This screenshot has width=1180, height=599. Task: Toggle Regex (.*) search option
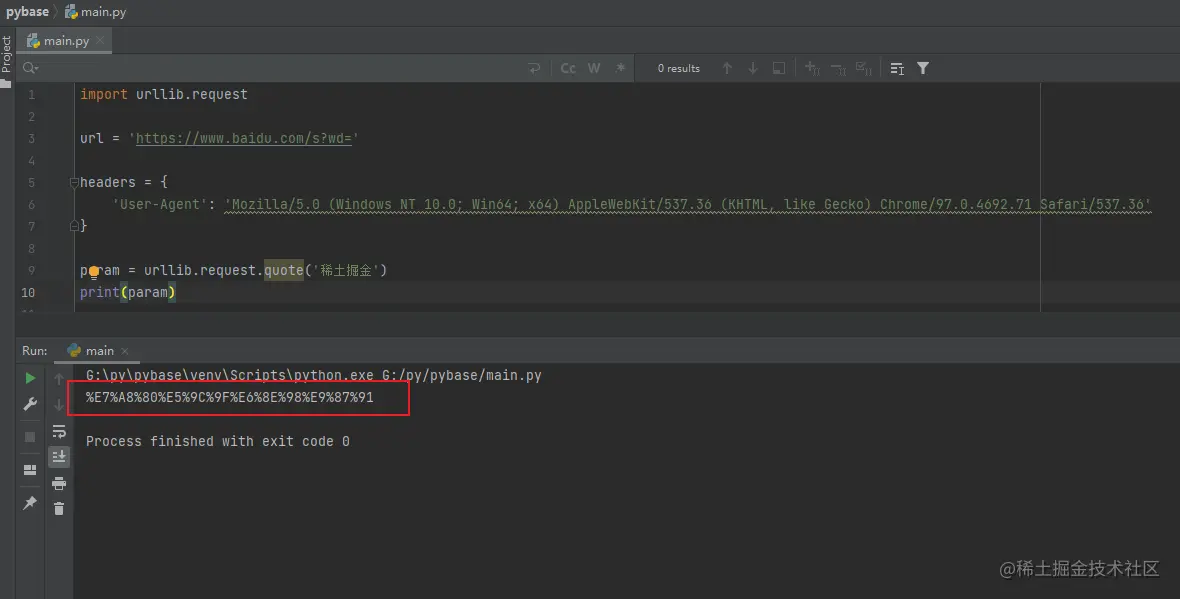click(x=620, y=68)
